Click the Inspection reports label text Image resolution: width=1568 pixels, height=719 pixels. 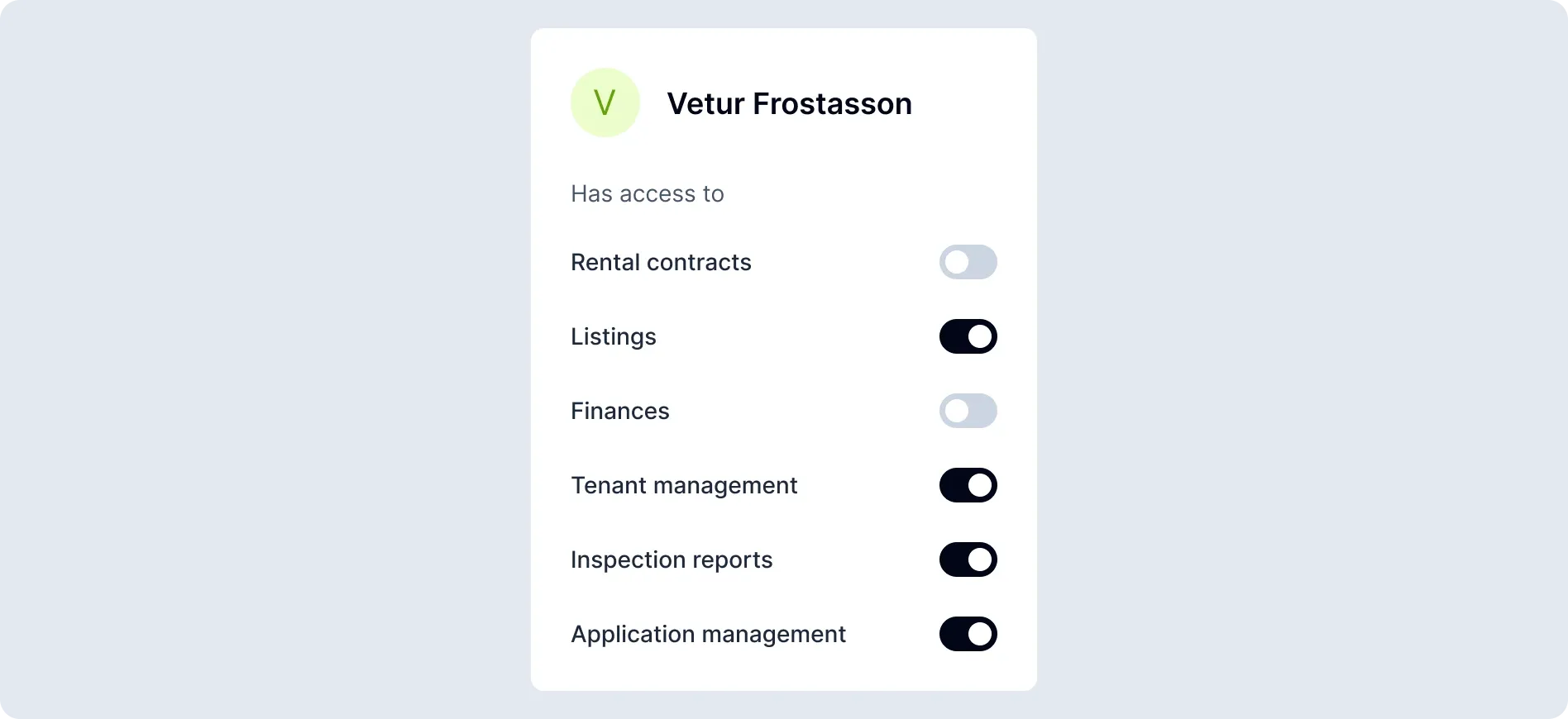[671, 560]
